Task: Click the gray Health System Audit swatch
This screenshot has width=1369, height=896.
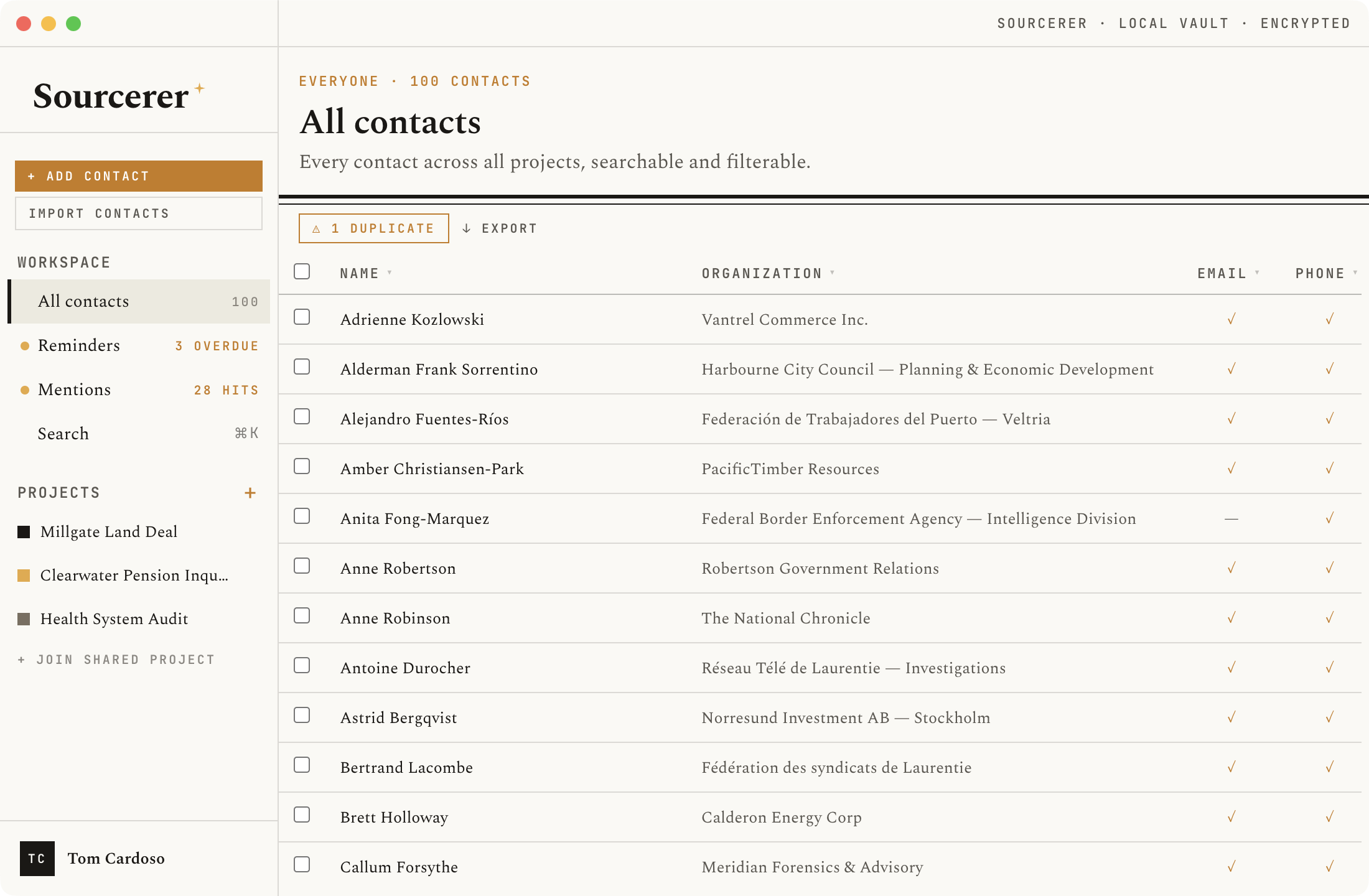Action: pyautogui.click(x=24, y=619)
